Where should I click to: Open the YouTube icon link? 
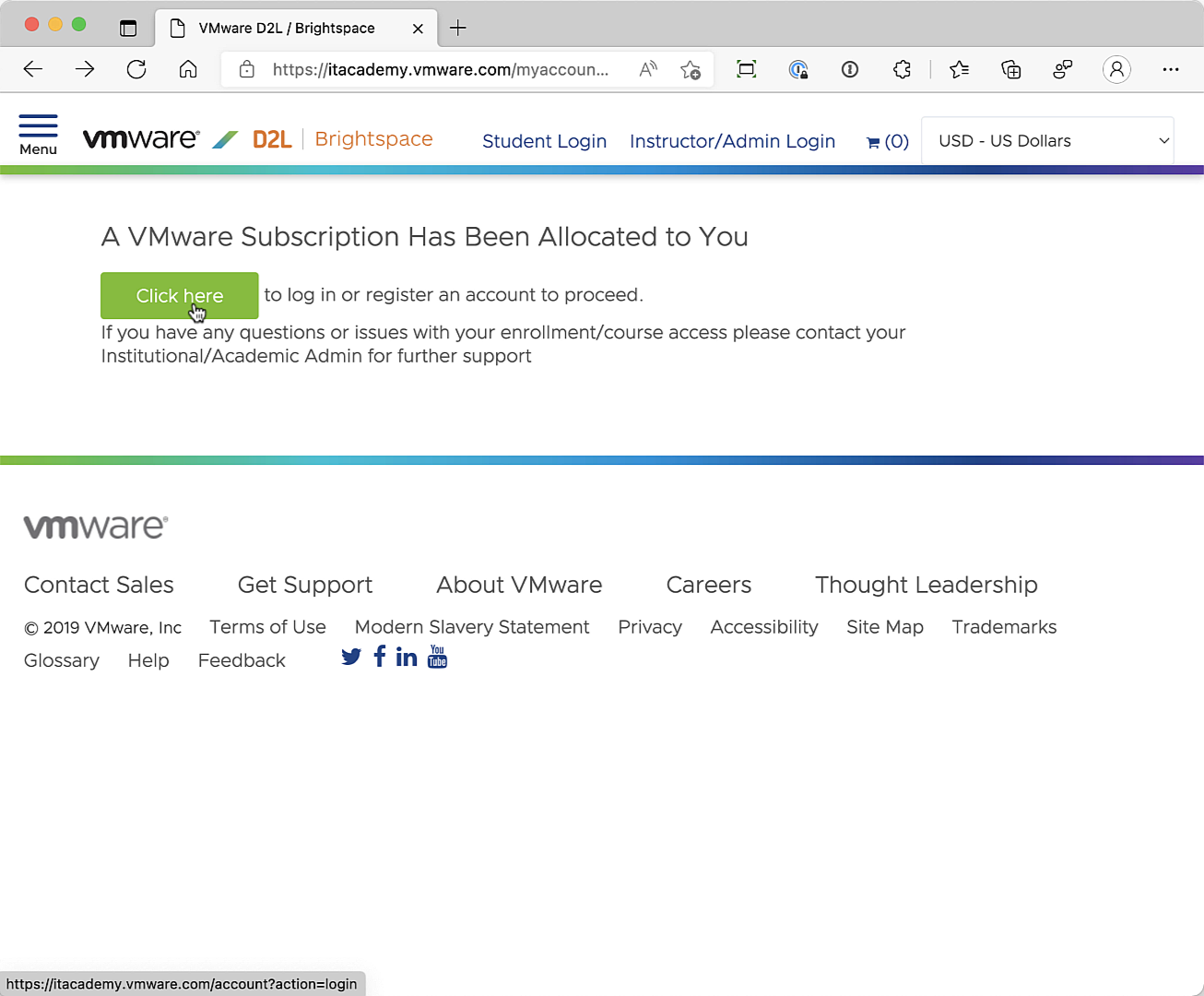438,657
